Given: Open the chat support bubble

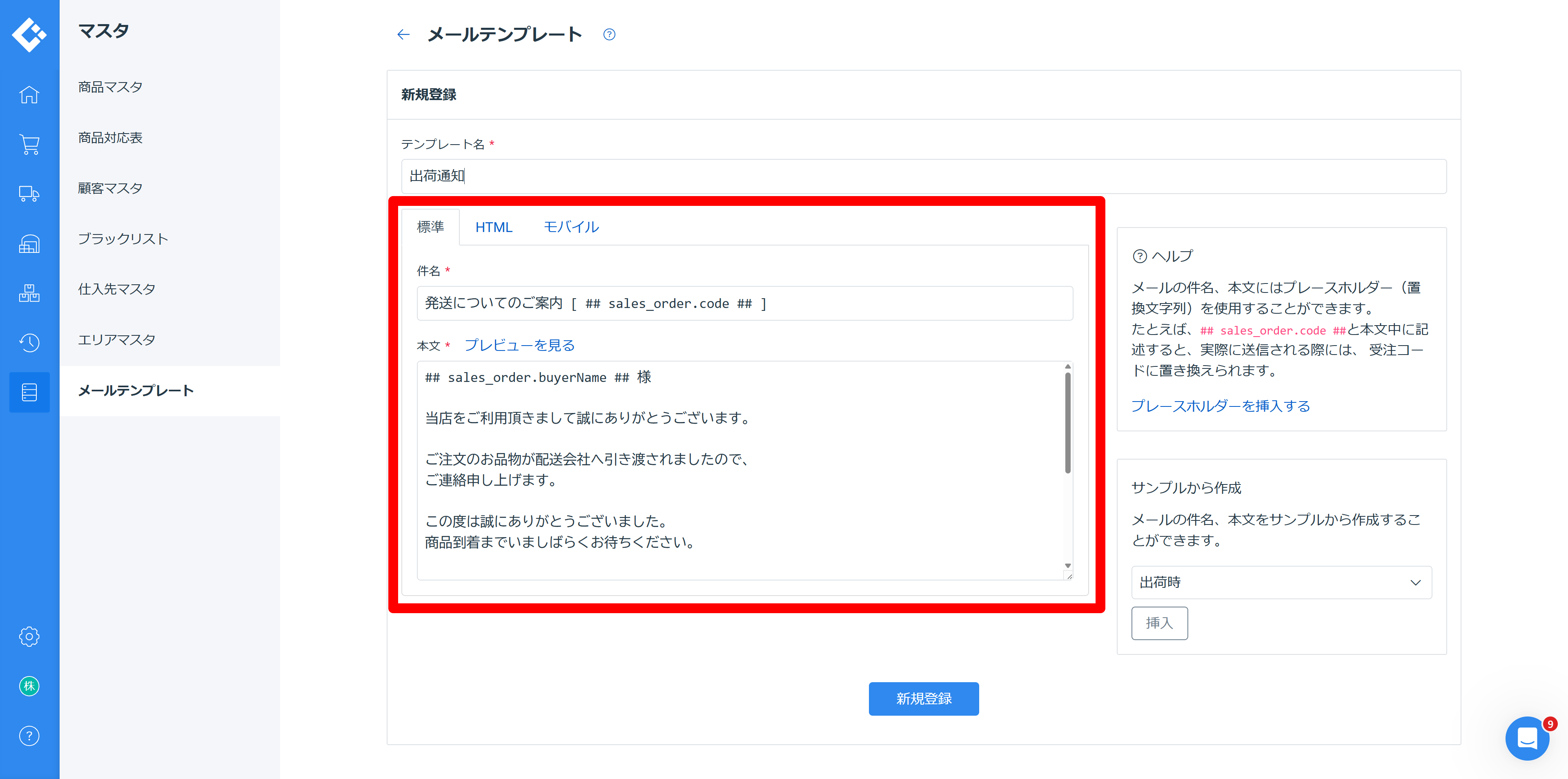Looking at the screenshot, I should click(1527, 738).
